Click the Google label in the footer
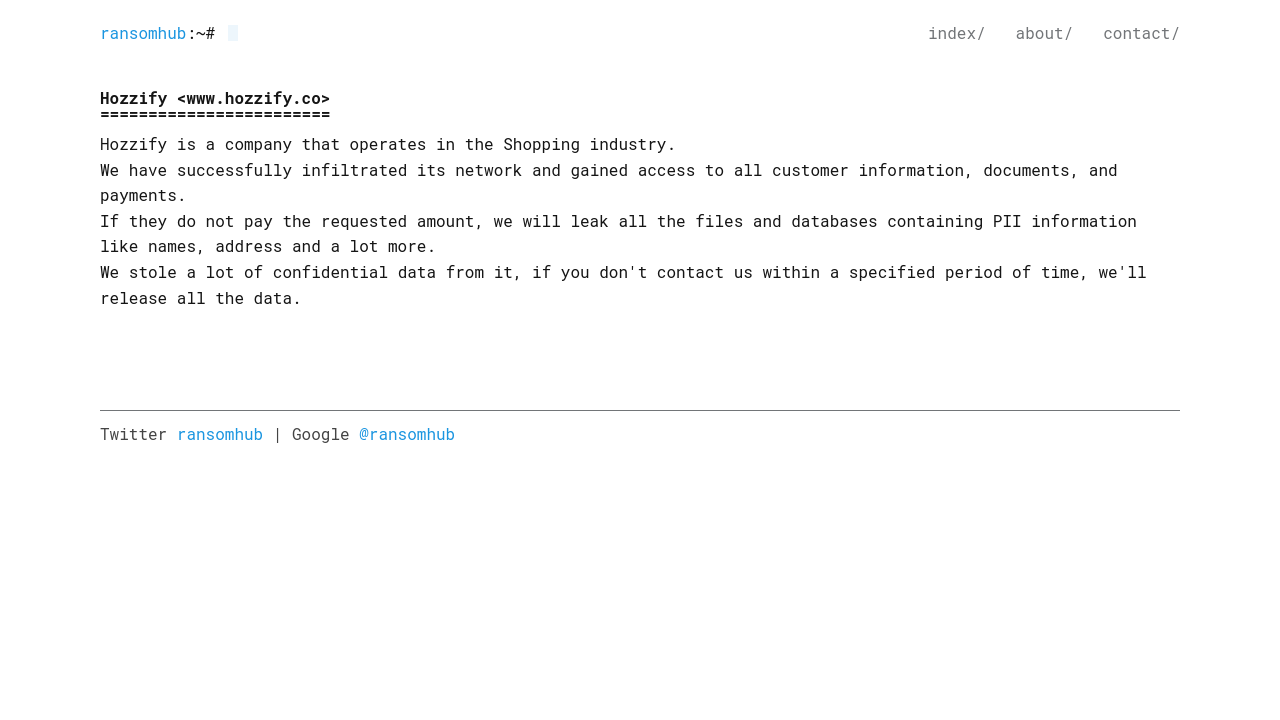The image size is (1280, 720). point(320,434)
